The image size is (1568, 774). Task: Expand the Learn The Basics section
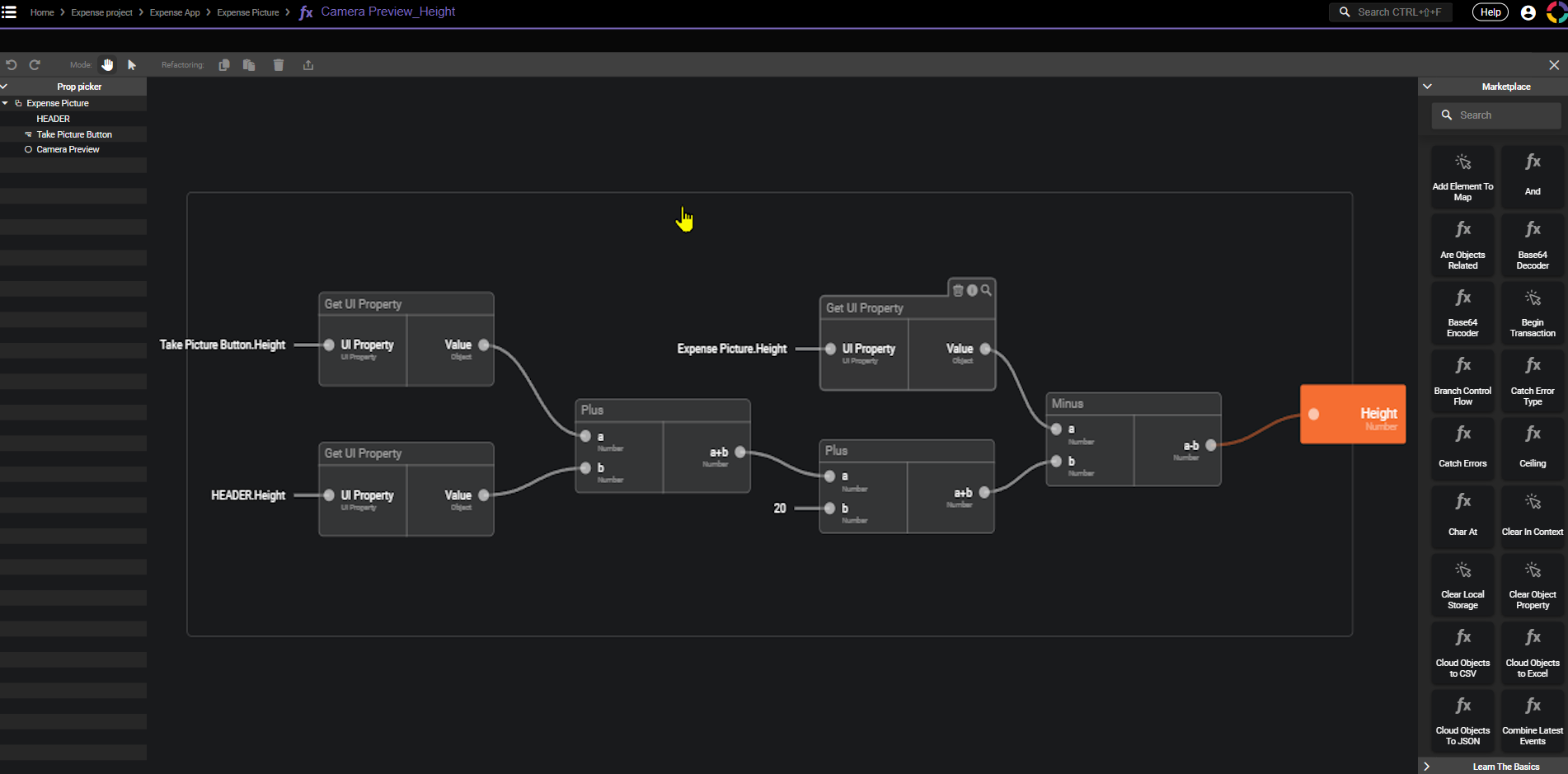point(1427,767)
